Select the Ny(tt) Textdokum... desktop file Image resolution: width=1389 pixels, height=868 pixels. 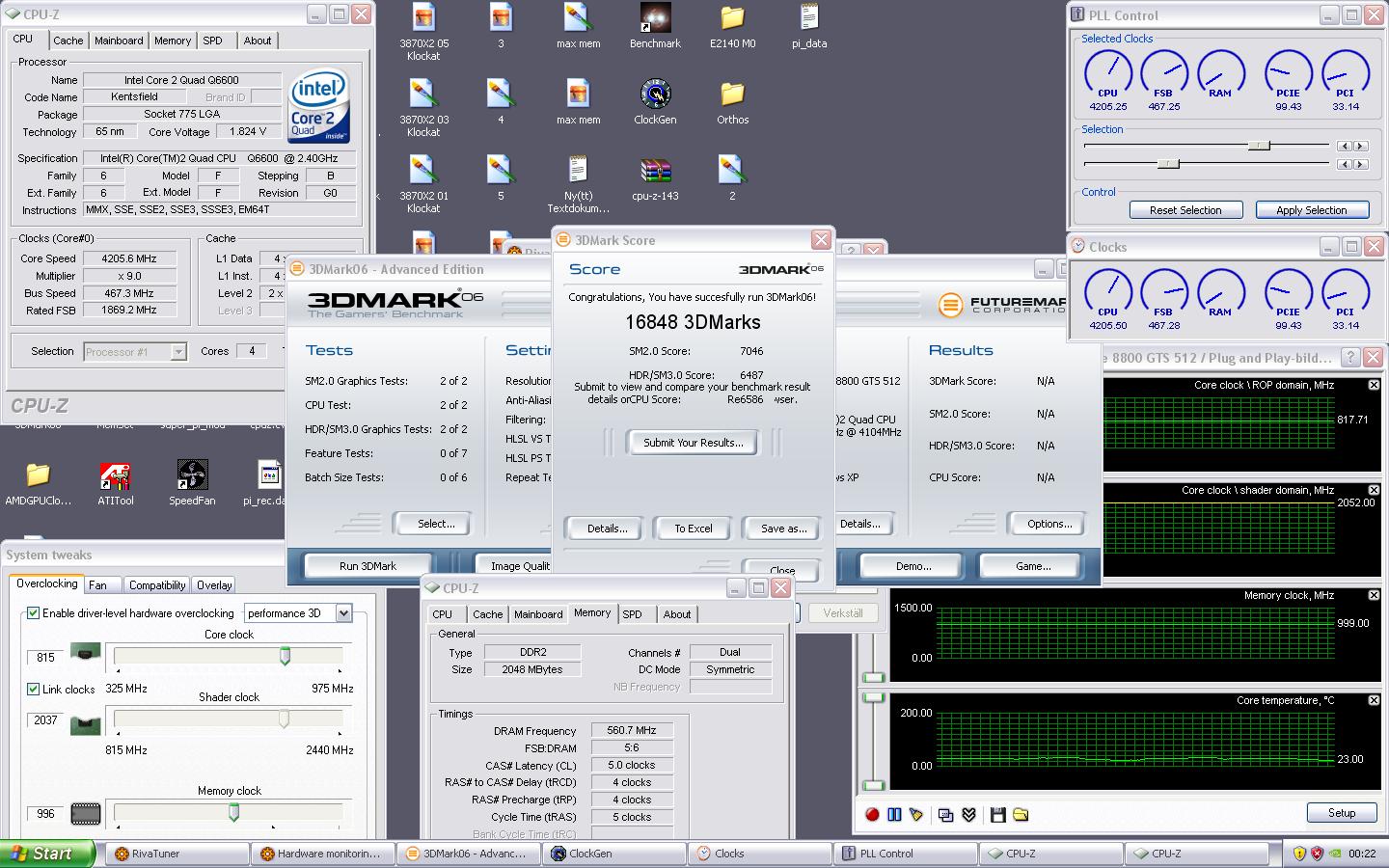coord(578,183)
